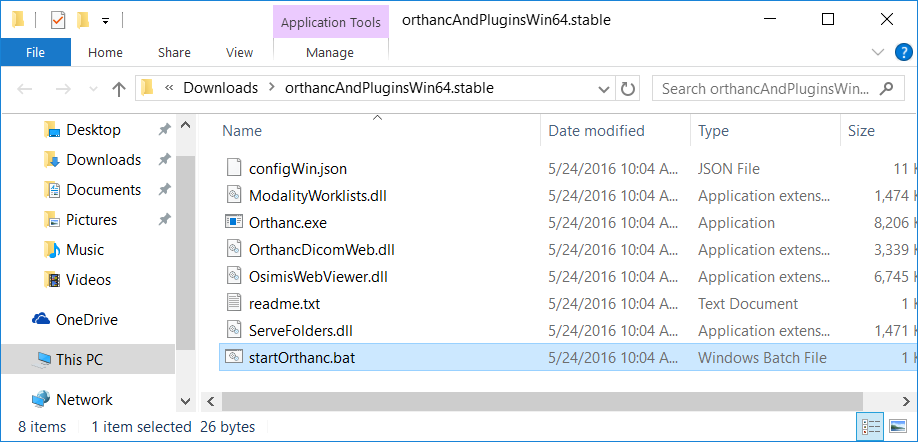The height and width of the screenshot is (442, 918).
Task: Click the double chevron in address bar
Action: click(x=169, y=88)
